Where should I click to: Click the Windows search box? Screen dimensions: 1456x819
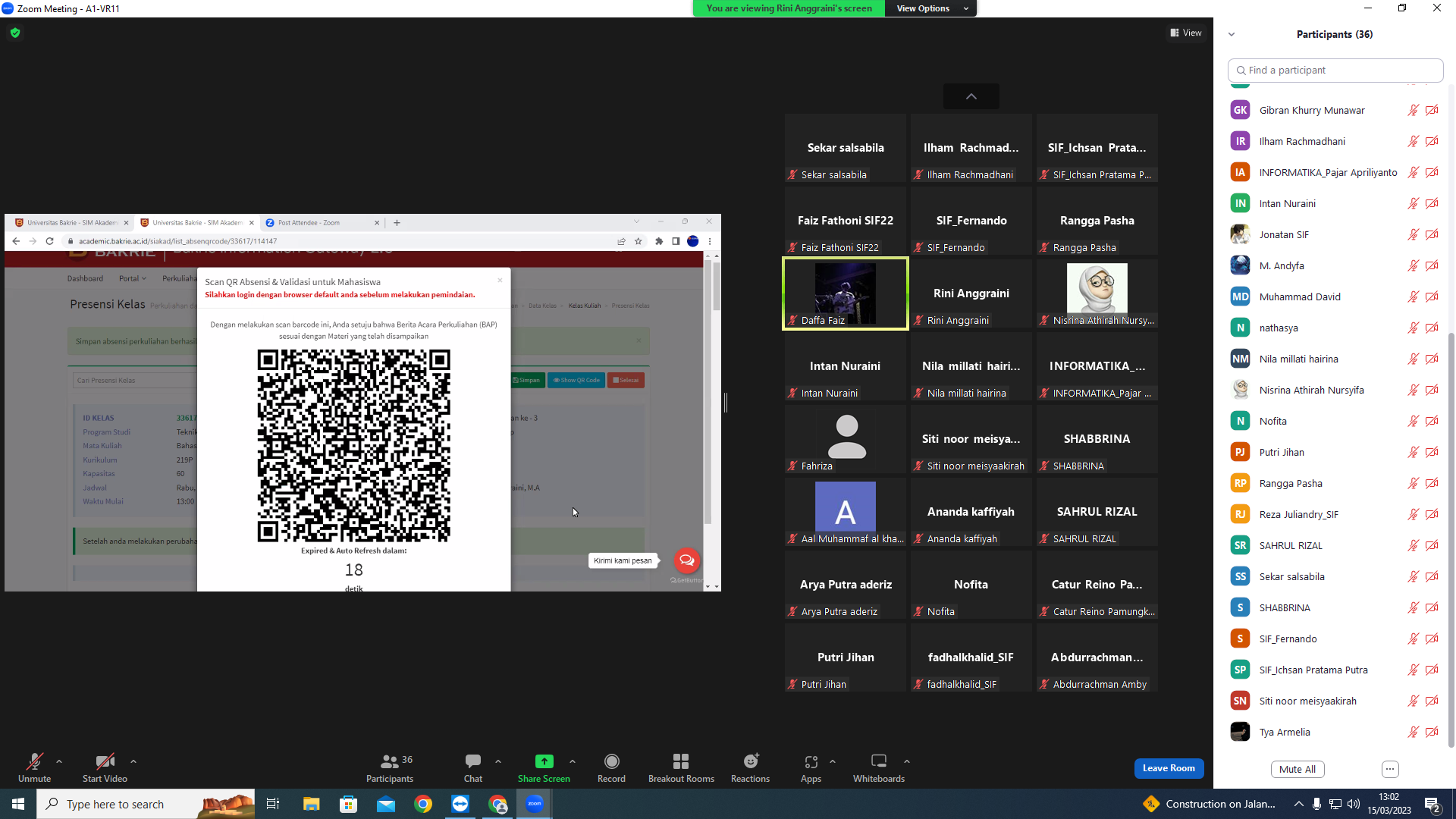[x=144, y=804]
